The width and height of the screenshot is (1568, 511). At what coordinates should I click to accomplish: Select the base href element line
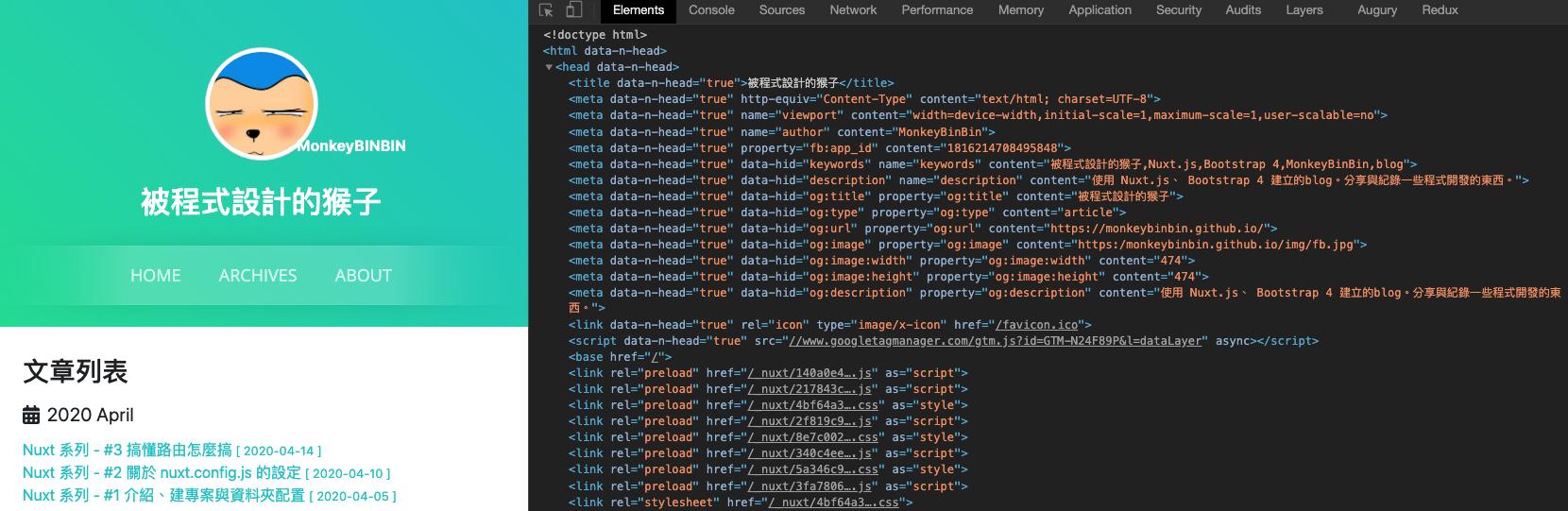[620, 357]
